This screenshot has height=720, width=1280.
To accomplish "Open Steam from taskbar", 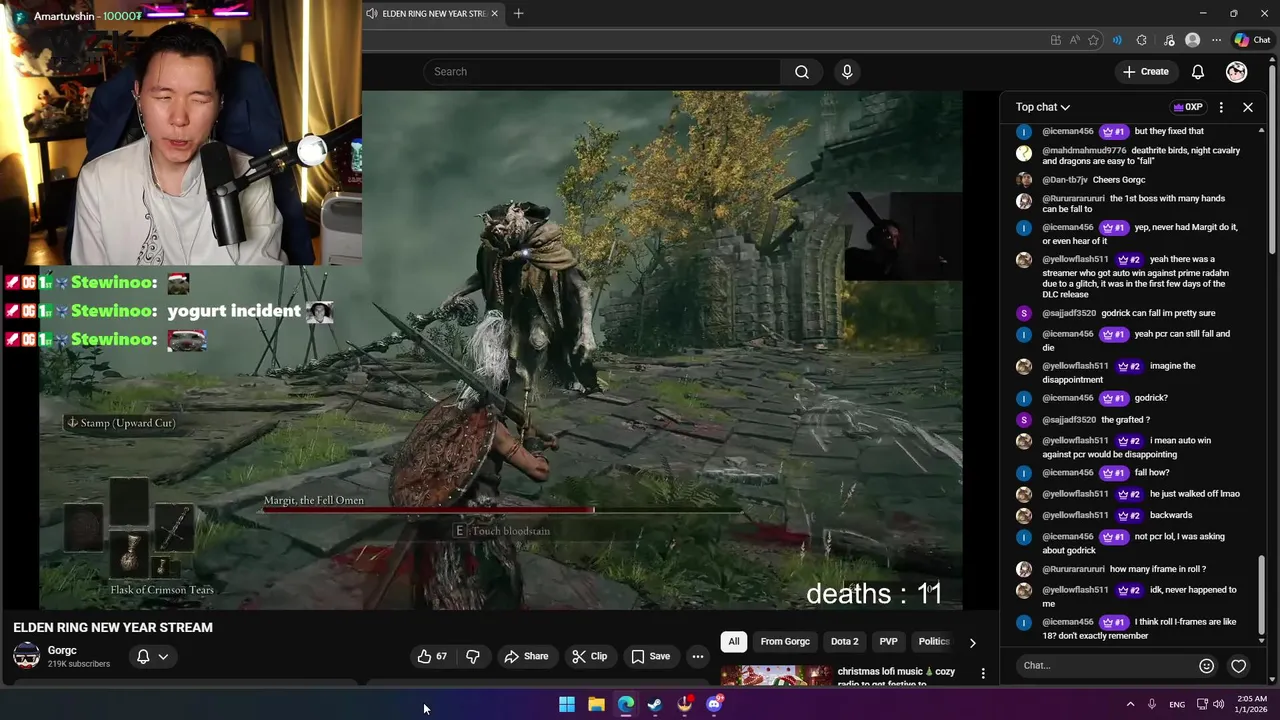I will [655, 704].
